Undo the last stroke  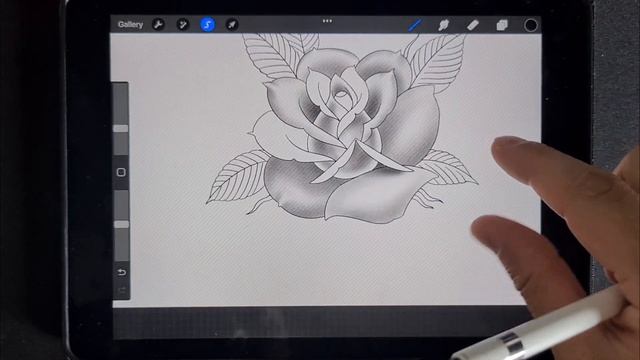(x=122, y=272)
